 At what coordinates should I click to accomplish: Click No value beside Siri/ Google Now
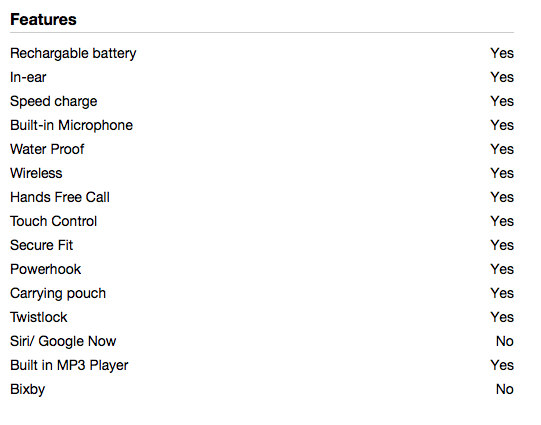(x=505, y=341)
